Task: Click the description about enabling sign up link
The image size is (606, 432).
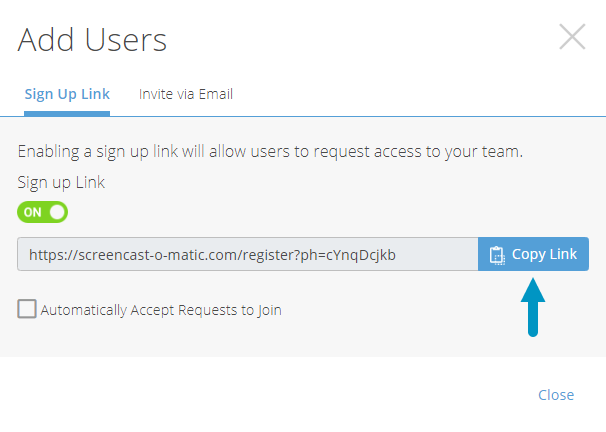Action: 270,152
